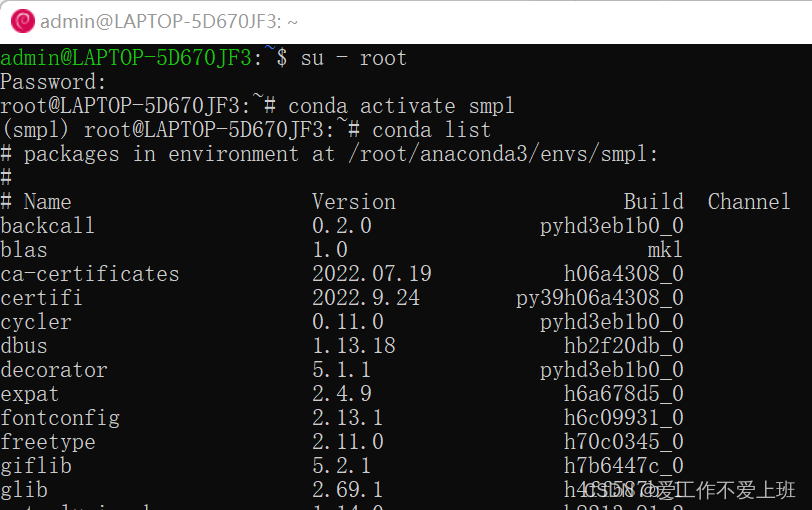Click the 'Password:' prompt line
This screenshot has height=510, width=812.
pos(53,82)
